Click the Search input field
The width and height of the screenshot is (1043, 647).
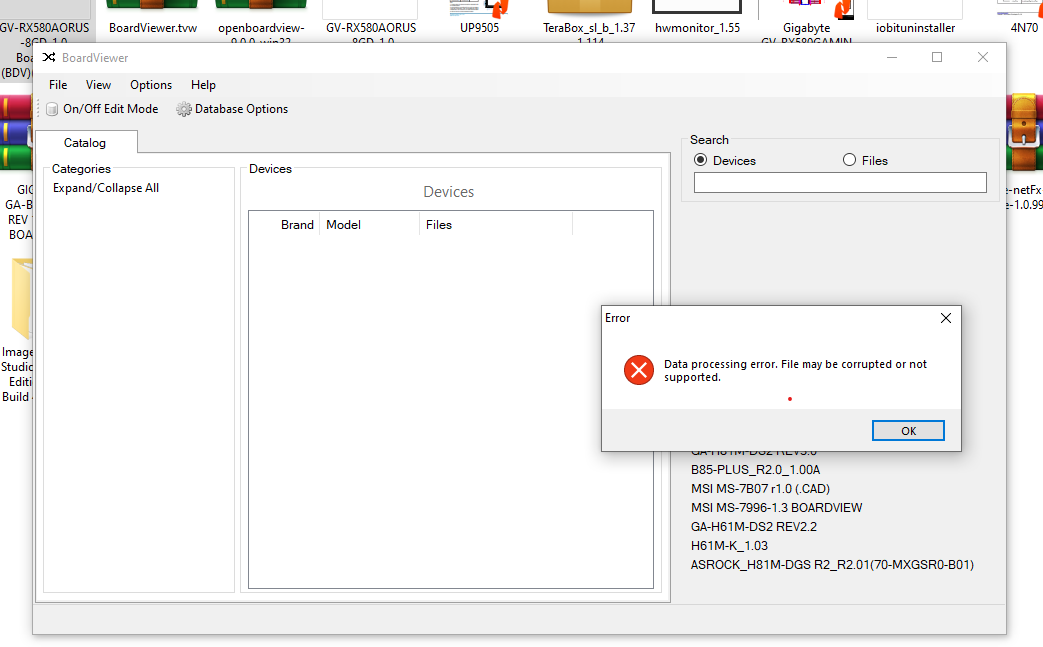[x=840, y=183]
